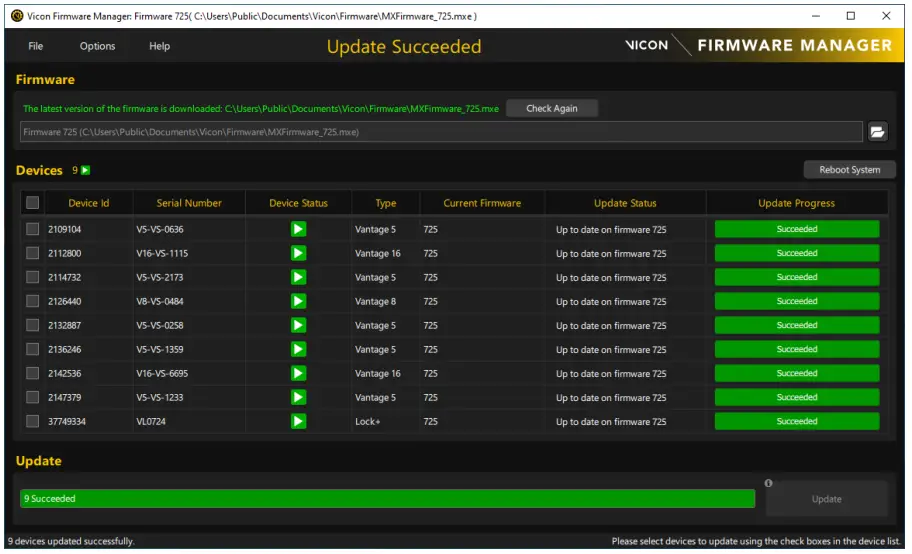Select serial number V5-VS-1233
Viewport: 912px width, 554px height.
point(160,397)
